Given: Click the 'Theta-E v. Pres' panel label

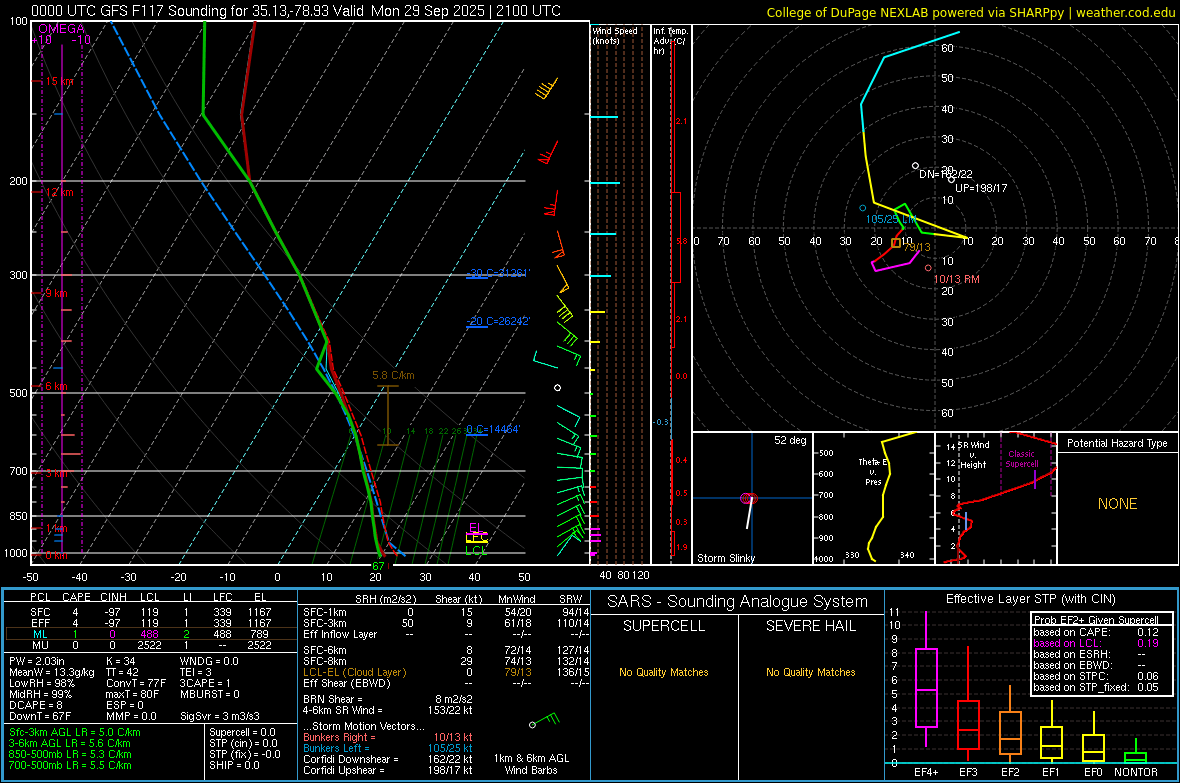Looking at the screenshot, I should tap(873, 471).
